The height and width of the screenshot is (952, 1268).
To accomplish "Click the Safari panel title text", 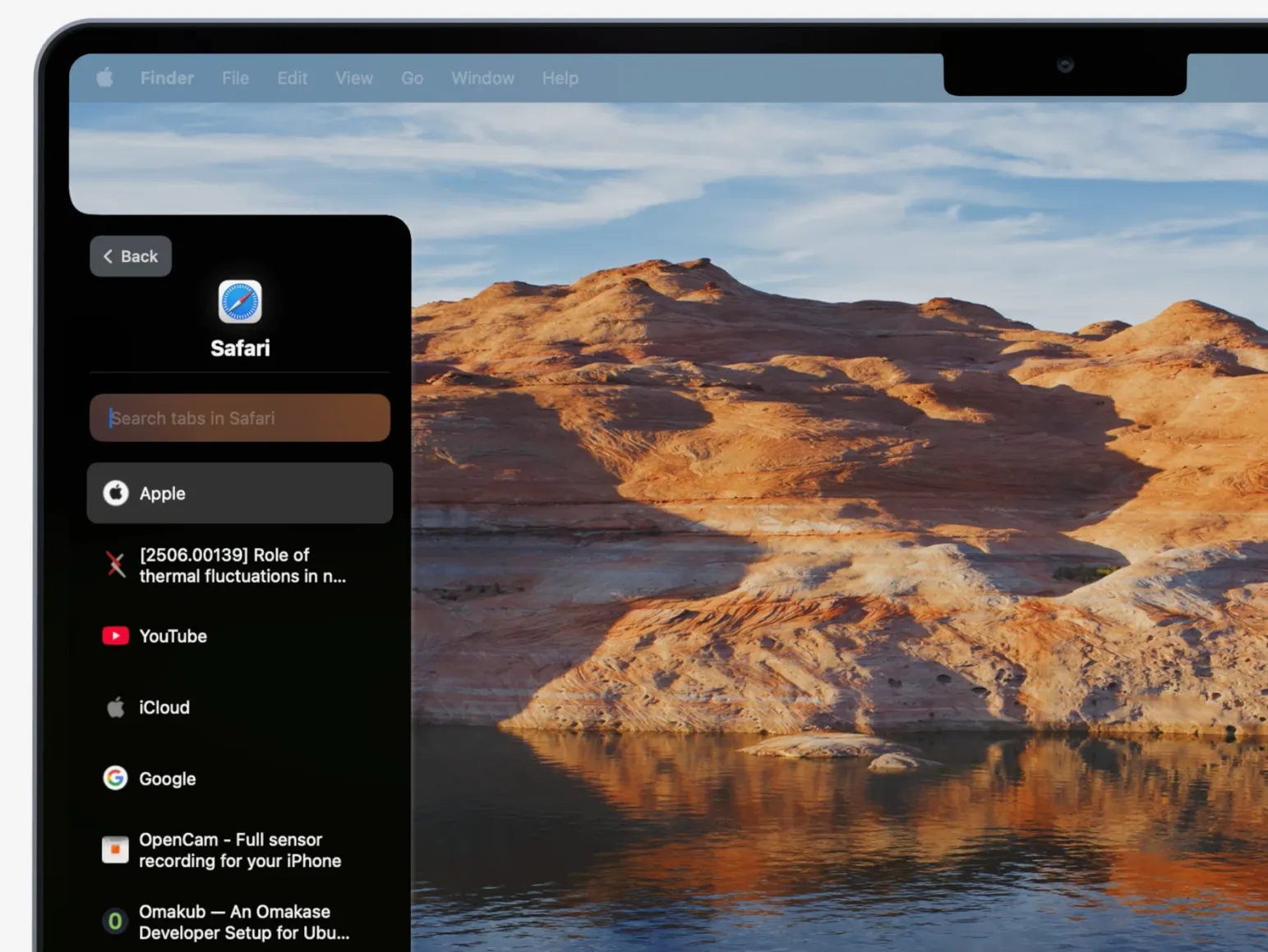I will pyautogui.click(x=240, y=348).
